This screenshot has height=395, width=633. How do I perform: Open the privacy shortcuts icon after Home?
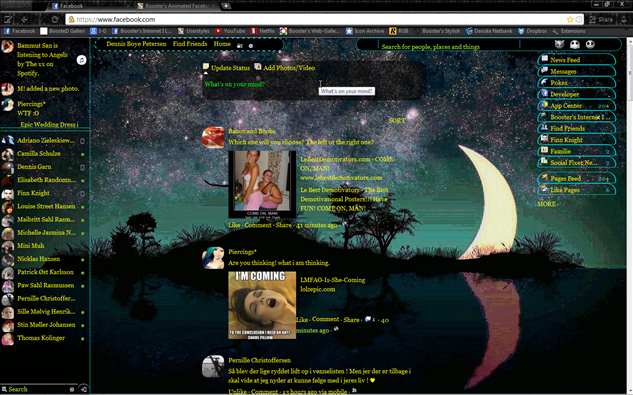240,46
